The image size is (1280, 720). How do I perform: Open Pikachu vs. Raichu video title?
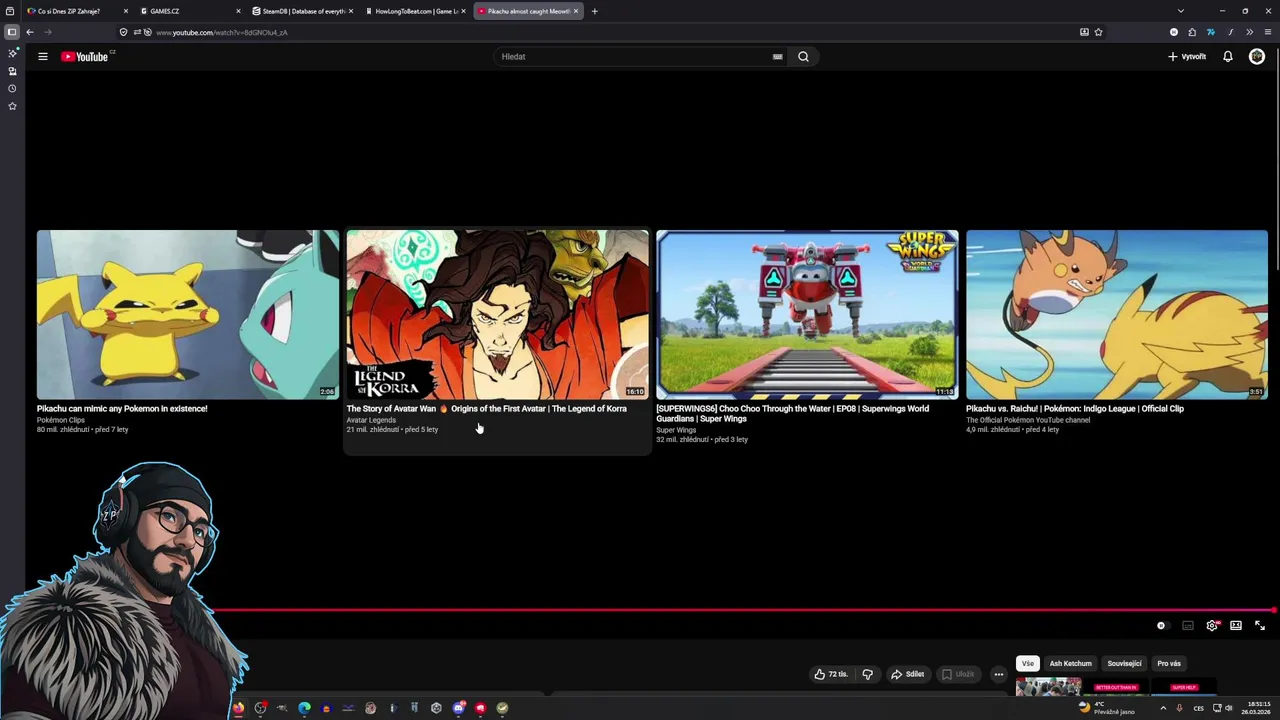pos(1075,409)
